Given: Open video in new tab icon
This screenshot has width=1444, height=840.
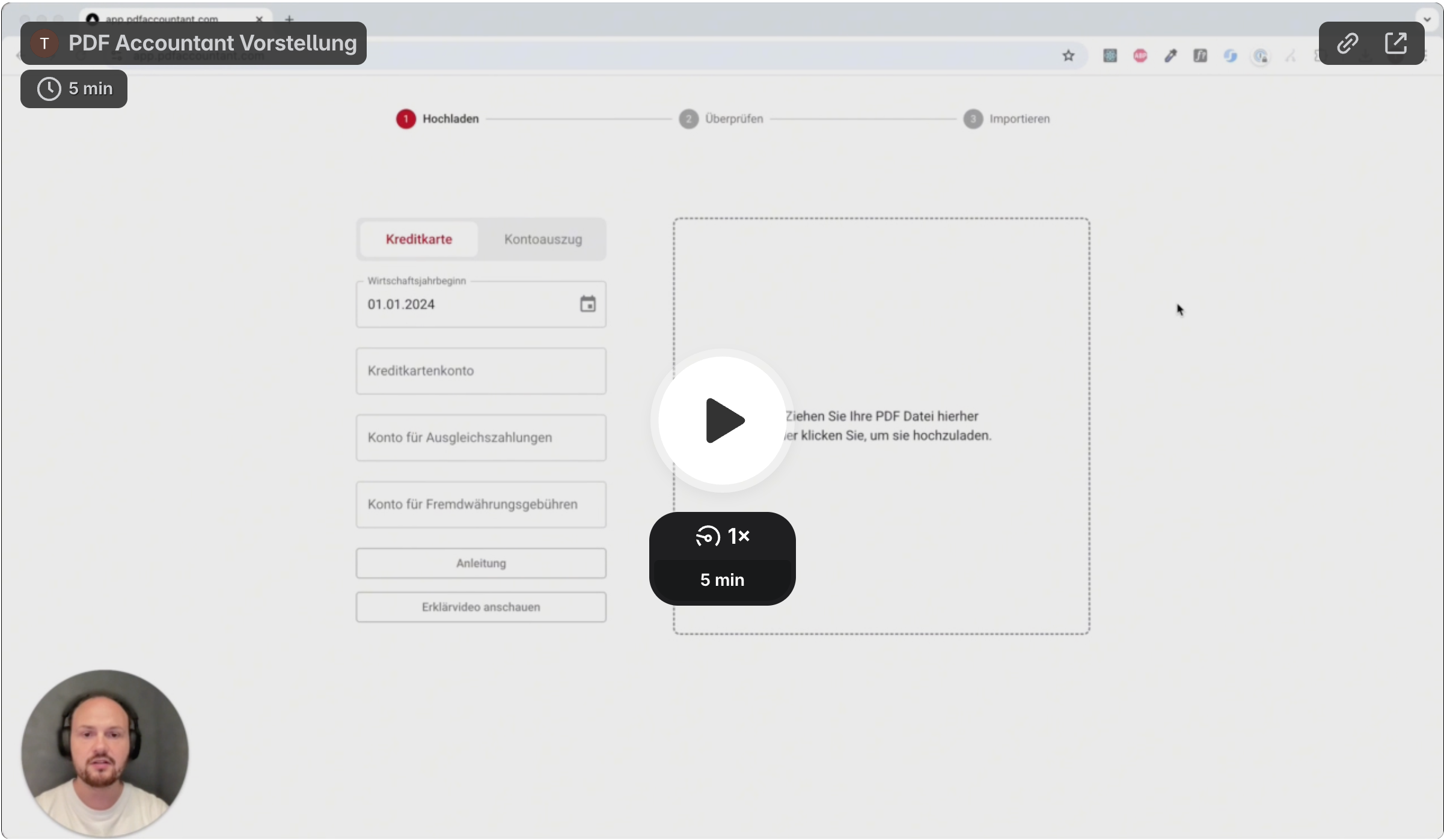Looking at the screenshot, I should tap(1395, 43).
